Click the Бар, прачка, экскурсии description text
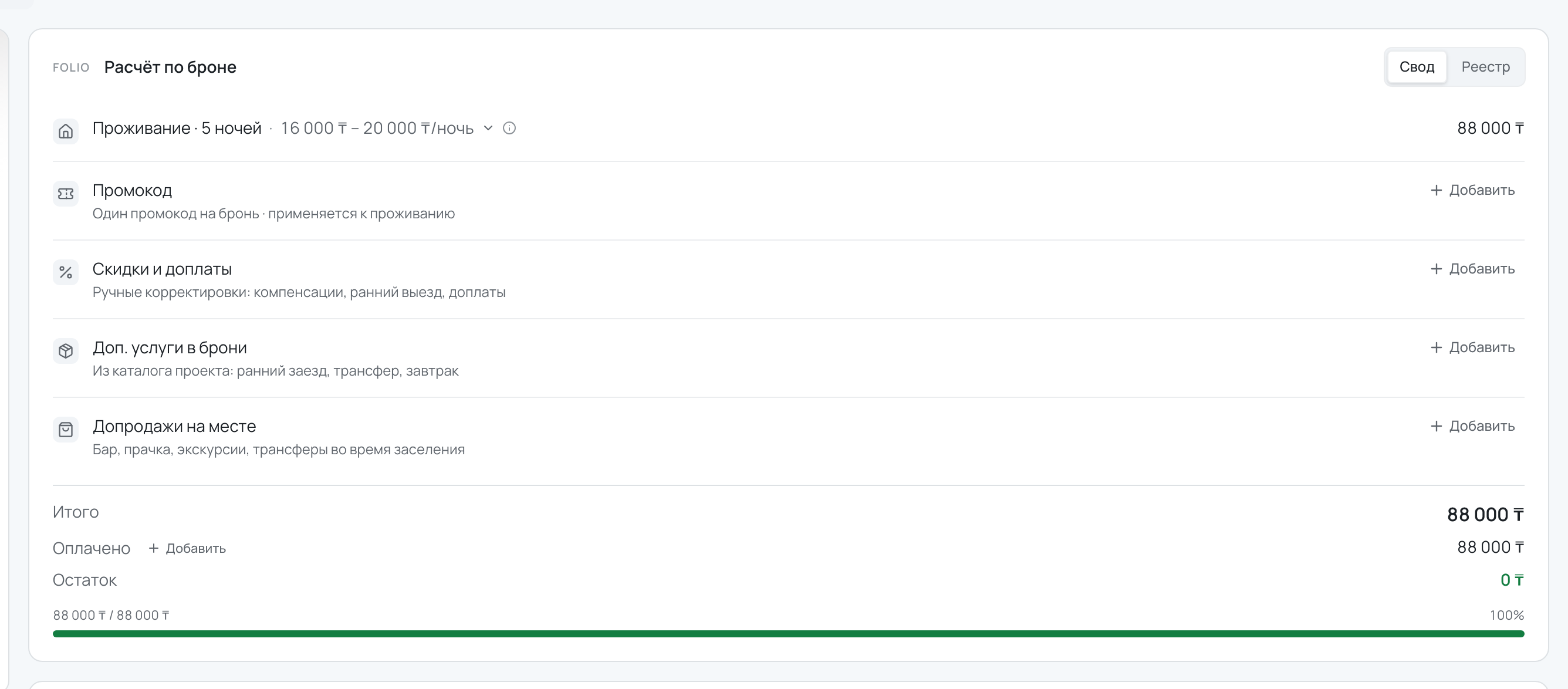Screen dimensions: 1568x689 (x=279, y=448)
